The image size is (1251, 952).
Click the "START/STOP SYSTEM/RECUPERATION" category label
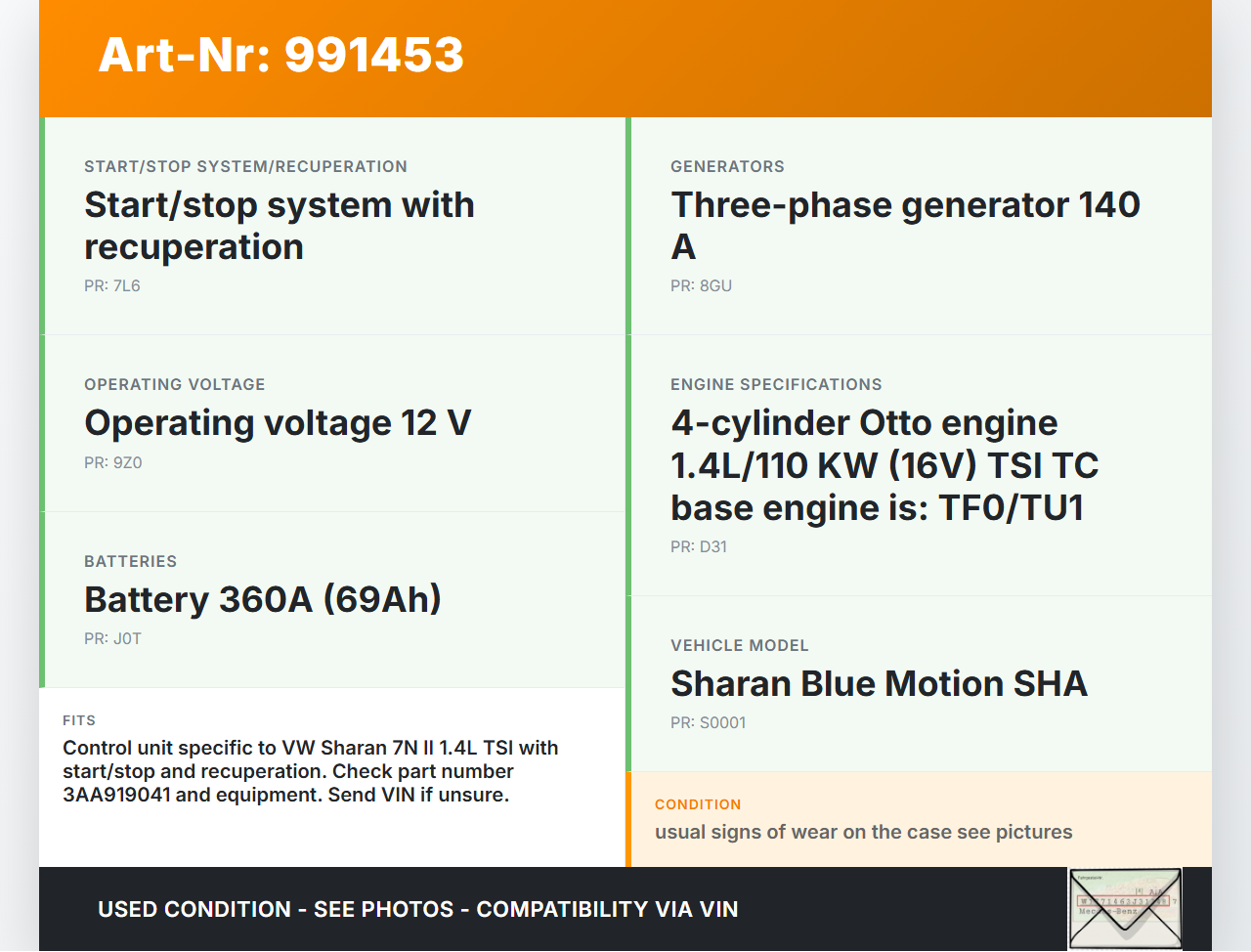(x=245, y=166)
